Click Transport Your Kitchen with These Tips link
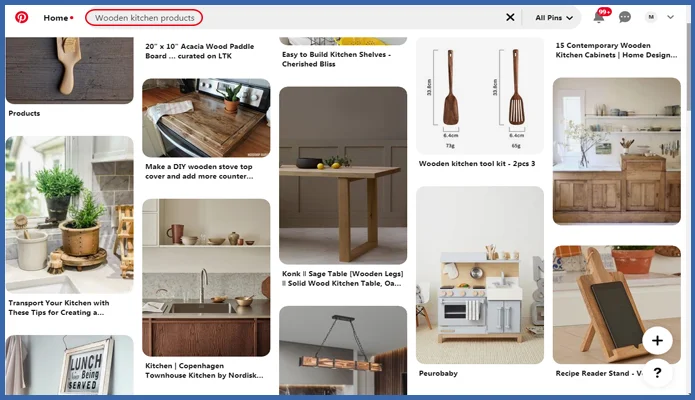 60,307
